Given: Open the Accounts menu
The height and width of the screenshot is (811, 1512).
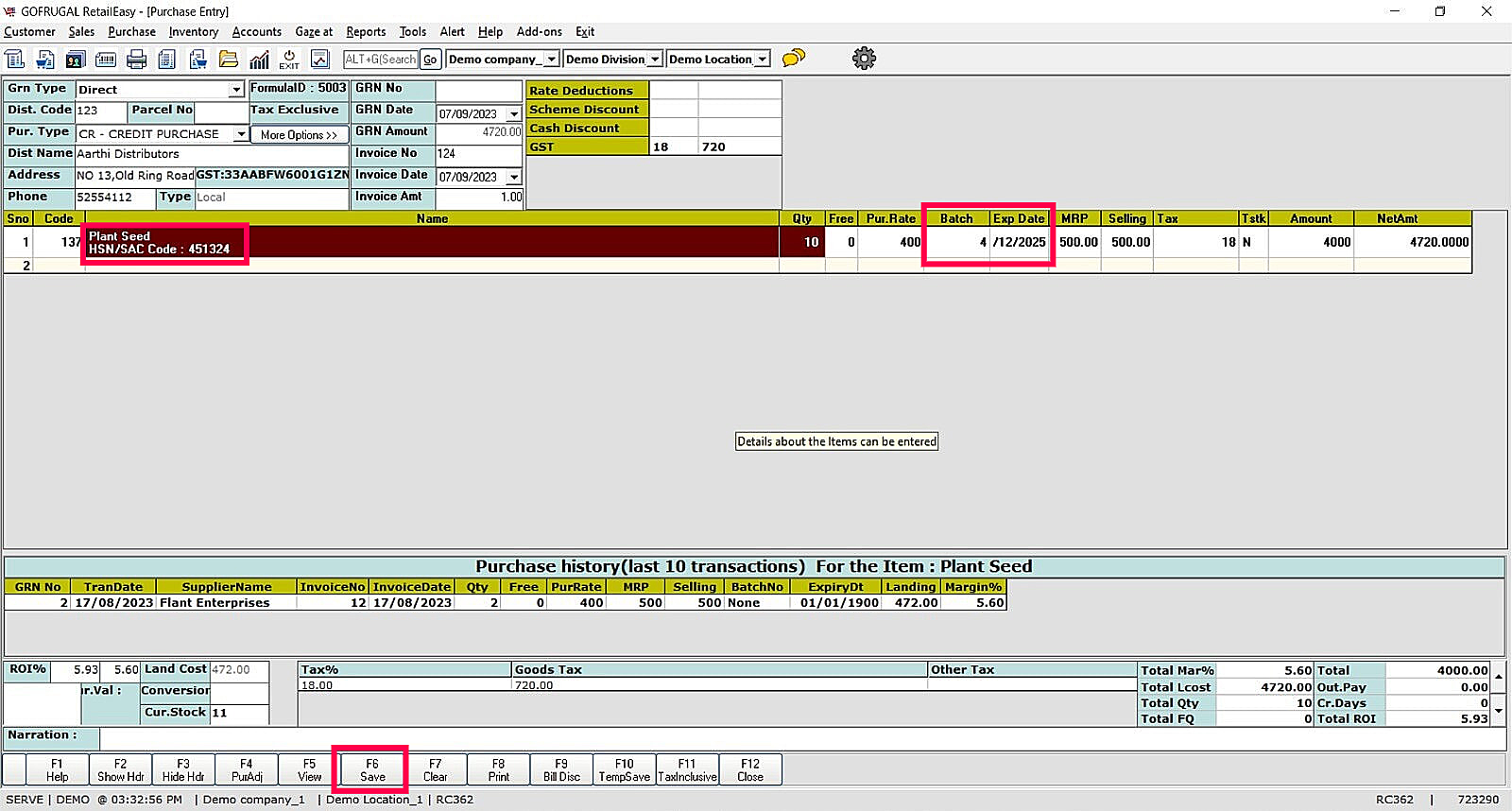Looking at the screenshot, I should click(257, 31).
